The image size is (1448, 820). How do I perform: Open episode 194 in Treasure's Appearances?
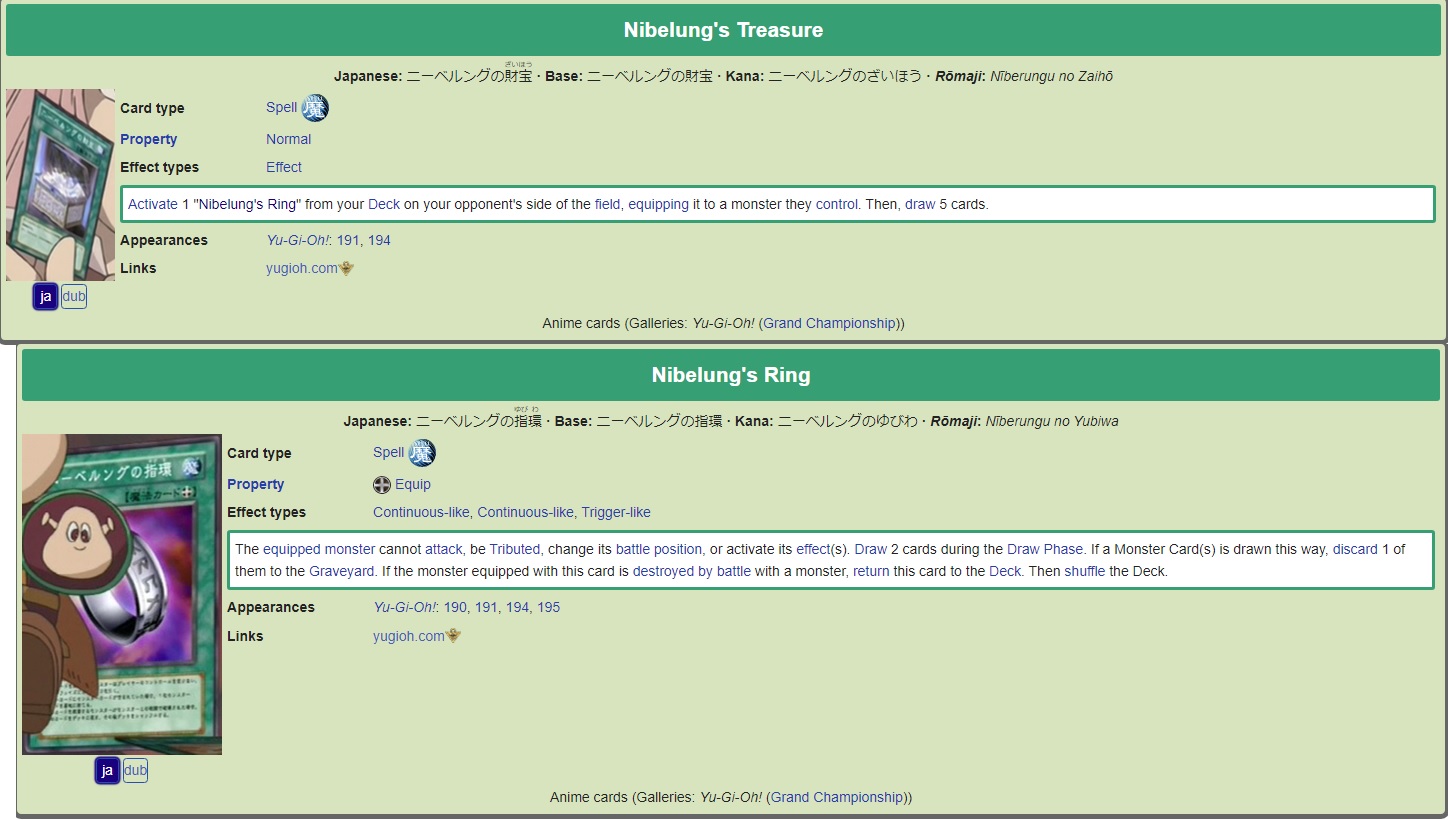379,240
